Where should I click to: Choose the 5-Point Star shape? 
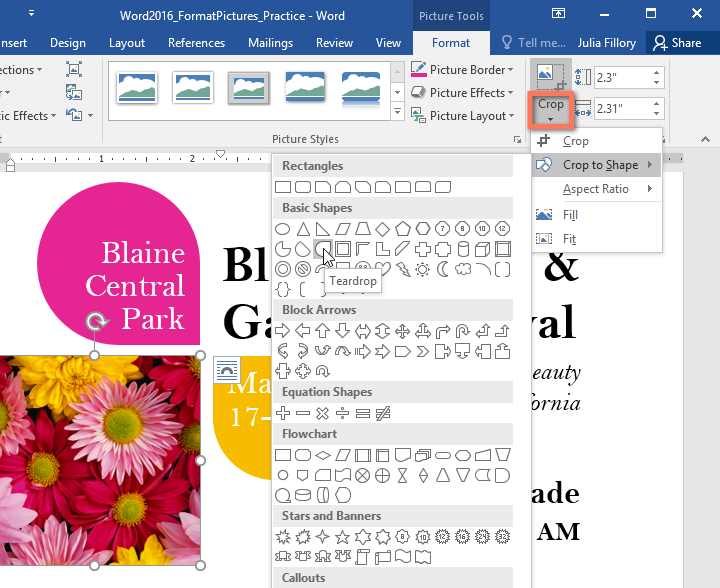343,537
